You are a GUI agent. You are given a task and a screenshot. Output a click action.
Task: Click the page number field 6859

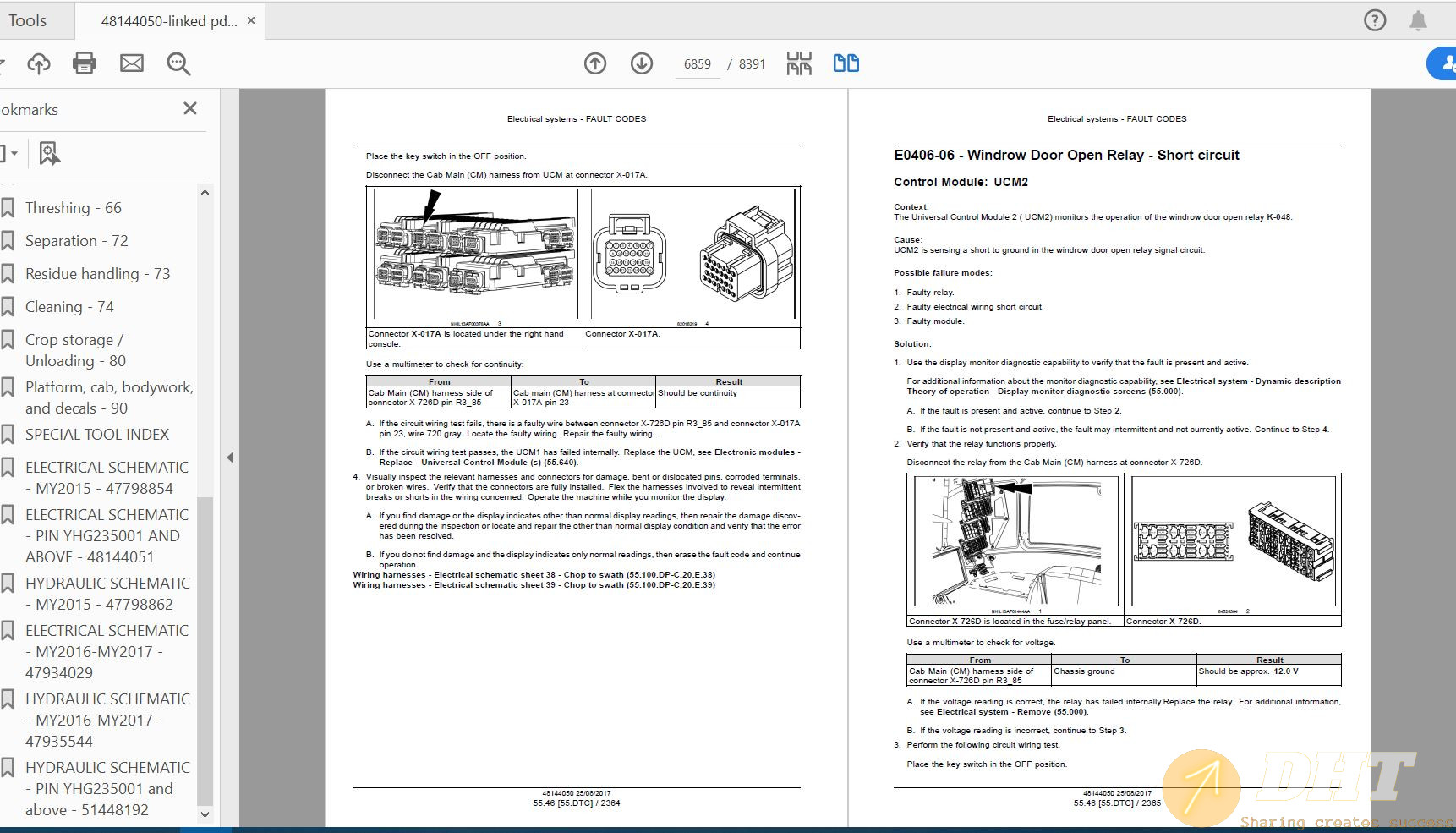pos(698,64)
